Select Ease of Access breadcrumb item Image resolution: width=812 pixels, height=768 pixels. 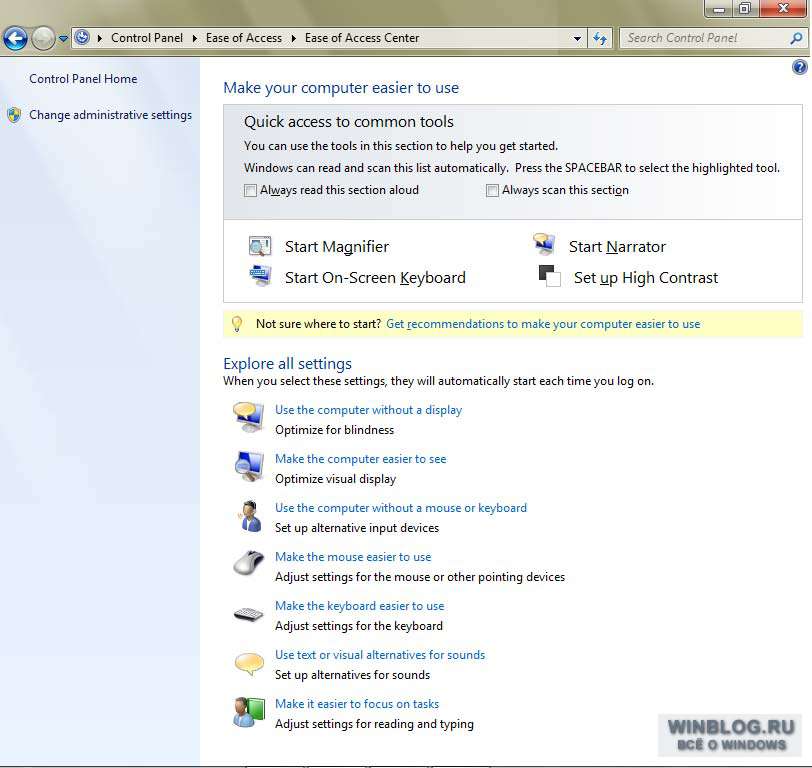pos(244,38)
